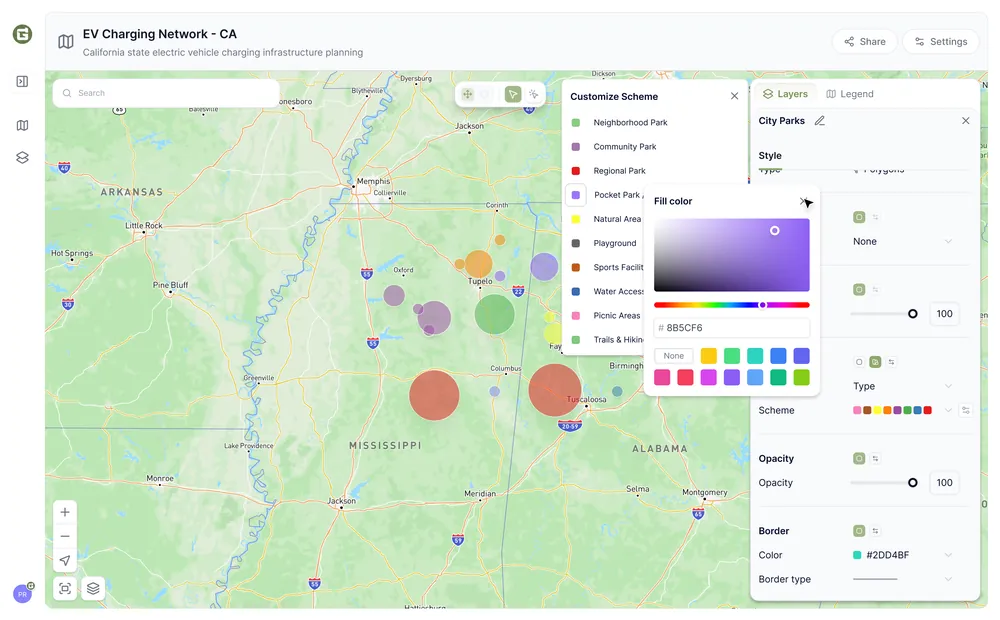1000x620 pixels.
Task: Click the green app logo in the sidebar
Action: pyautogui.click(x=22, y=34)
